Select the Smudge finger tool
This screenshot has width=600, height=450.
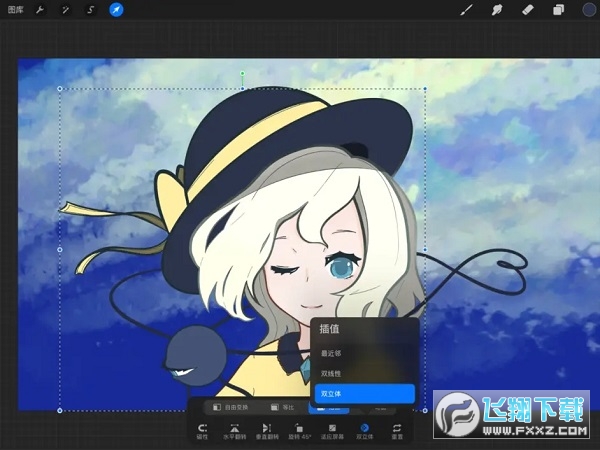point(497,10)
